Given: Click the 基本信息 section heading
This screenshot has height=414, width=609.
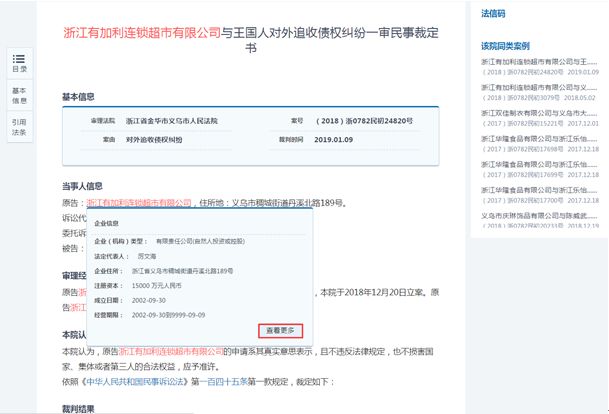Looking at the screenshot, I should [78, 97].
